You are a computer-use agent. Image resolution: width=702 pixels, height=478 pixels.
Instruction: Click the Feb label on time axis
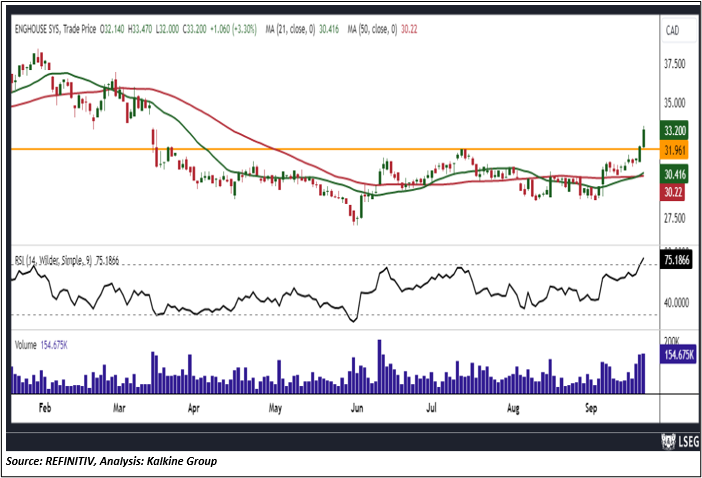click(45, 408)
